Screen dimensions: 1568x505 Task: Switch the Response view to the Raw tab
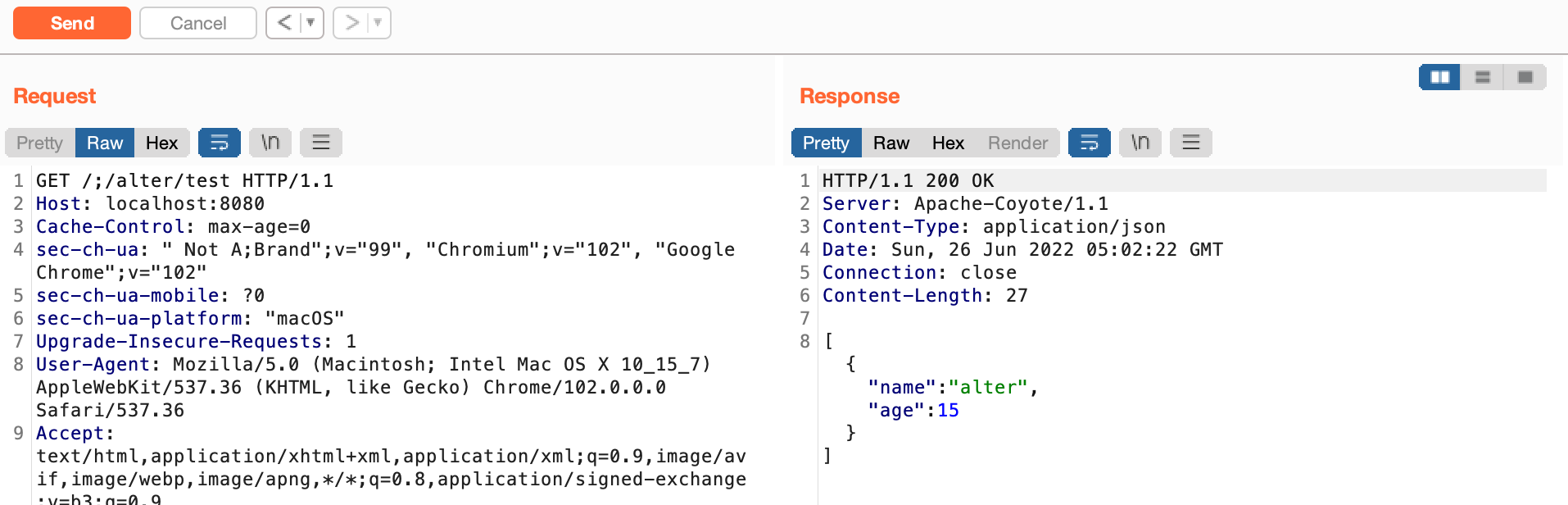(890, 143)
